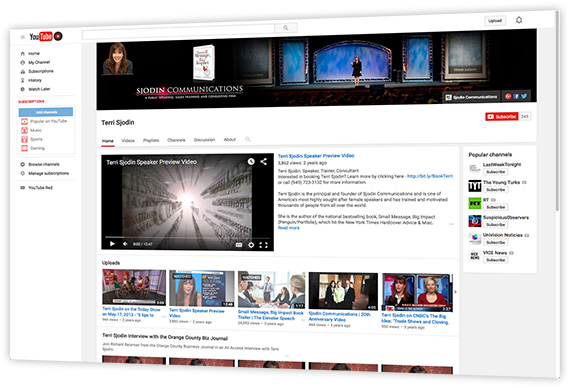The width and height of the screenshot is (570, 388).
Task: Click the Facebook icon on banner
Action: [x=516, y=96]
